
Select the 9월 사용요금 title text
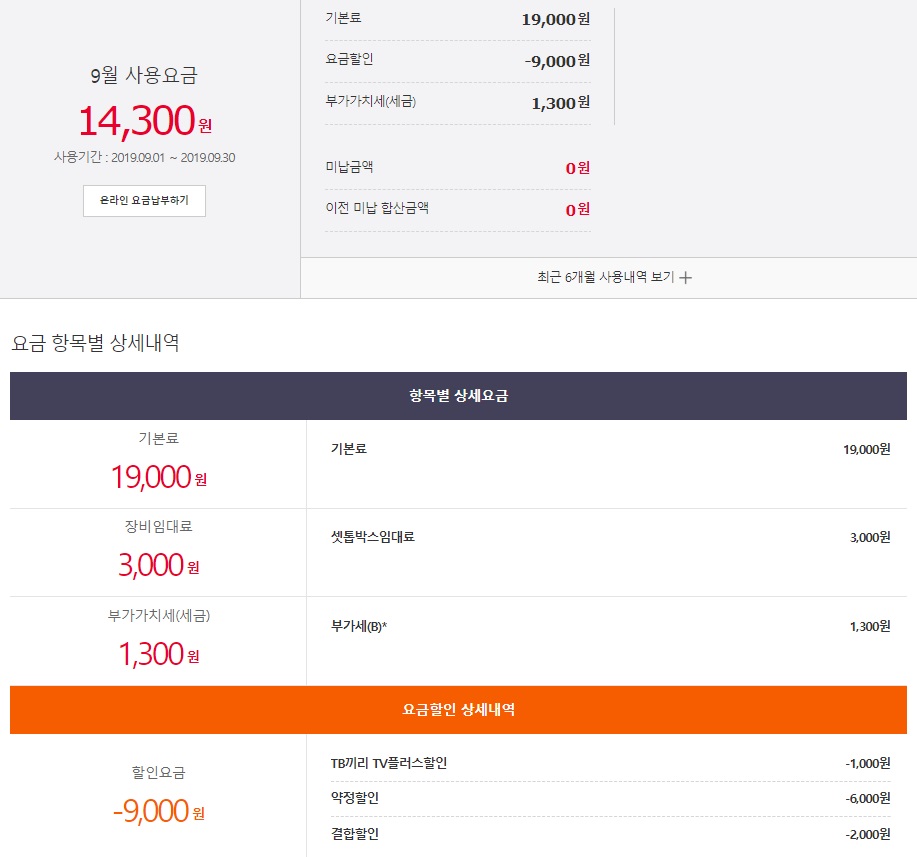pyautogui.click(x=145, y=76)
